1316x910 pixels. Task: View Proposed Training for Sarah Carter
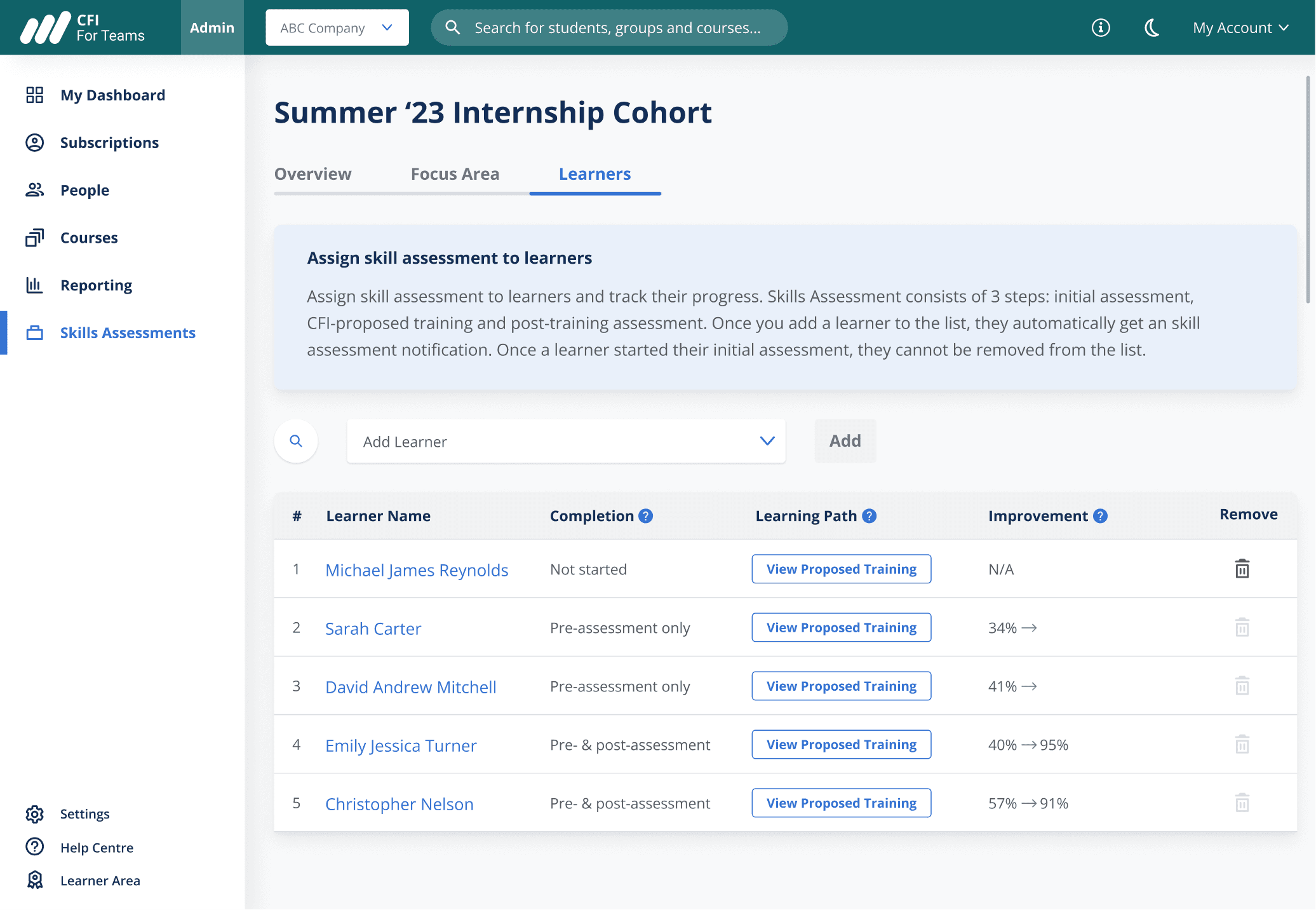[841, 628]
